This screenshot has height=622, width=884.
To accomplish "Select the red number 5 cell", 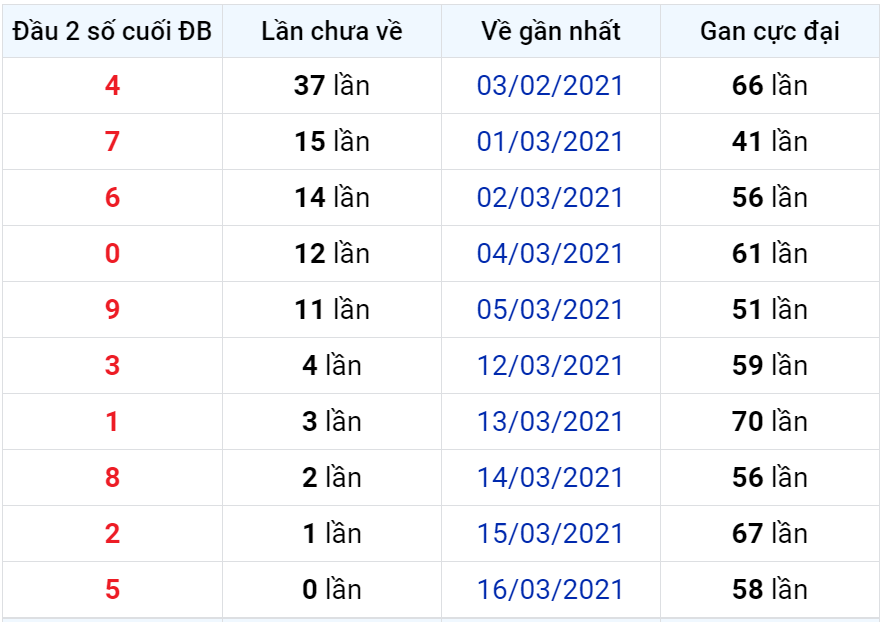I will [x=112, y=589].
